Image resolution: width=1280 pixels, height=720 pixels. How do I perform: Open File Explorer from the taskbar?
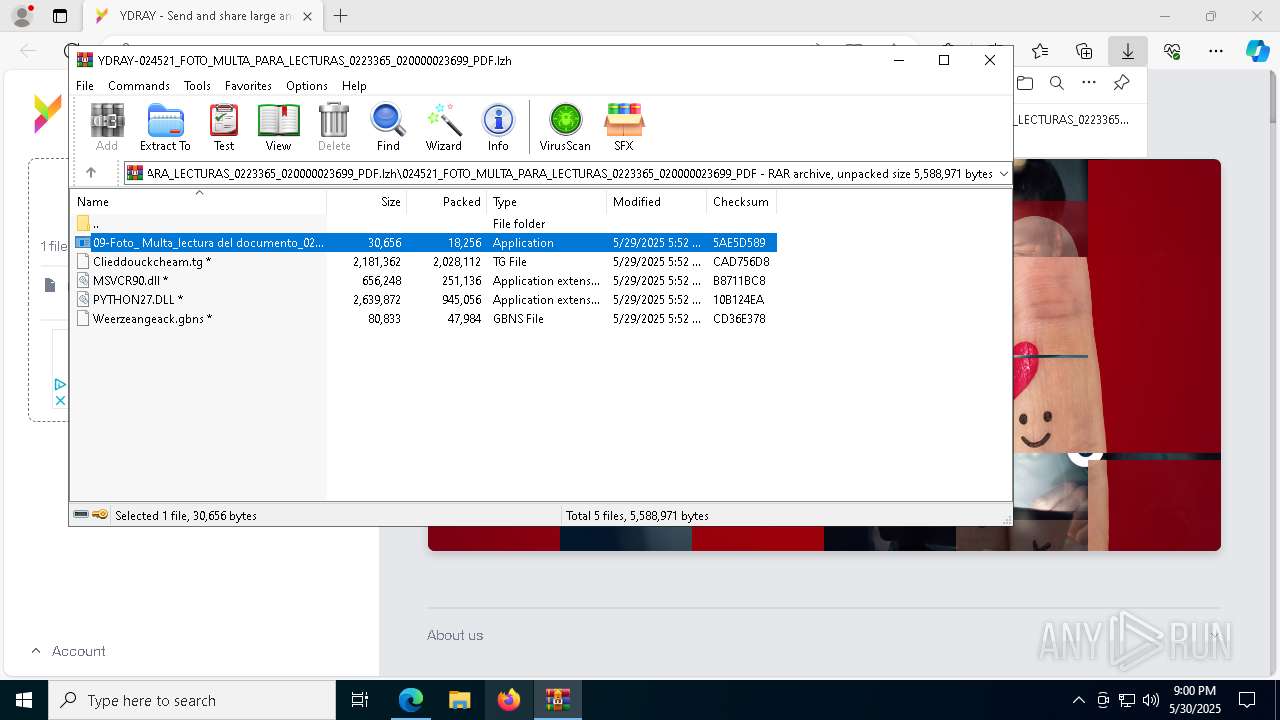click(459, 700)
